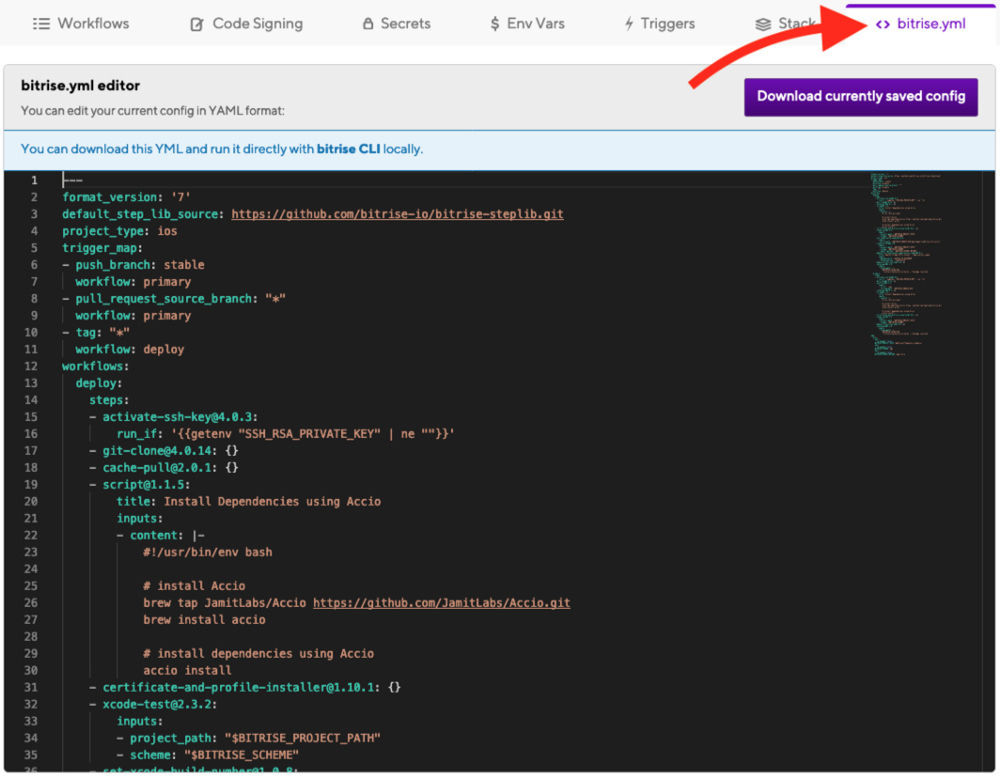The height and width of the screenshot is (777, 1000).
Task: Open the bitrise CLI link
Action: click(348, 149)
